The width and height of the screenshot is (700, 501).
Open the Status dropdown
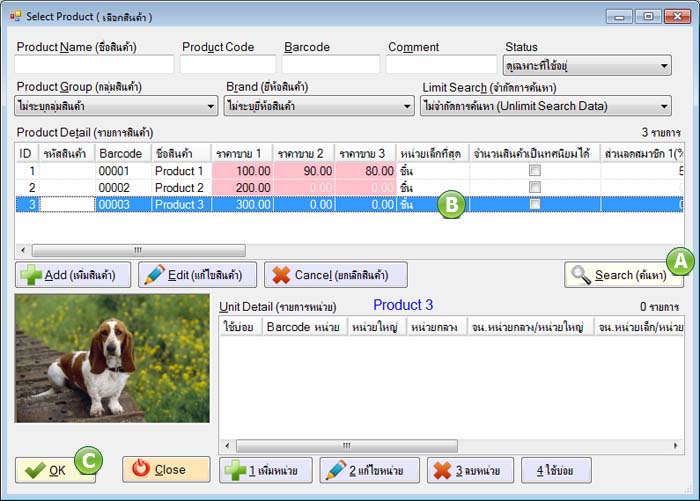(663, 67)
